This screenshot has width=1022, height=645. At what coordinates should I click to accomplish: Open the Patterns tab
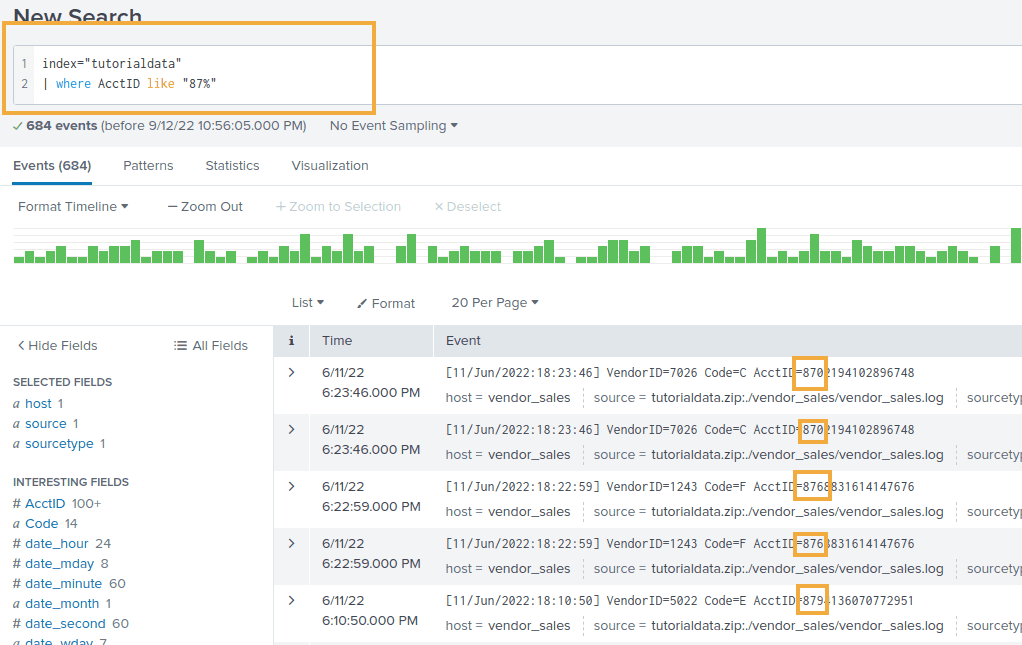148,165
